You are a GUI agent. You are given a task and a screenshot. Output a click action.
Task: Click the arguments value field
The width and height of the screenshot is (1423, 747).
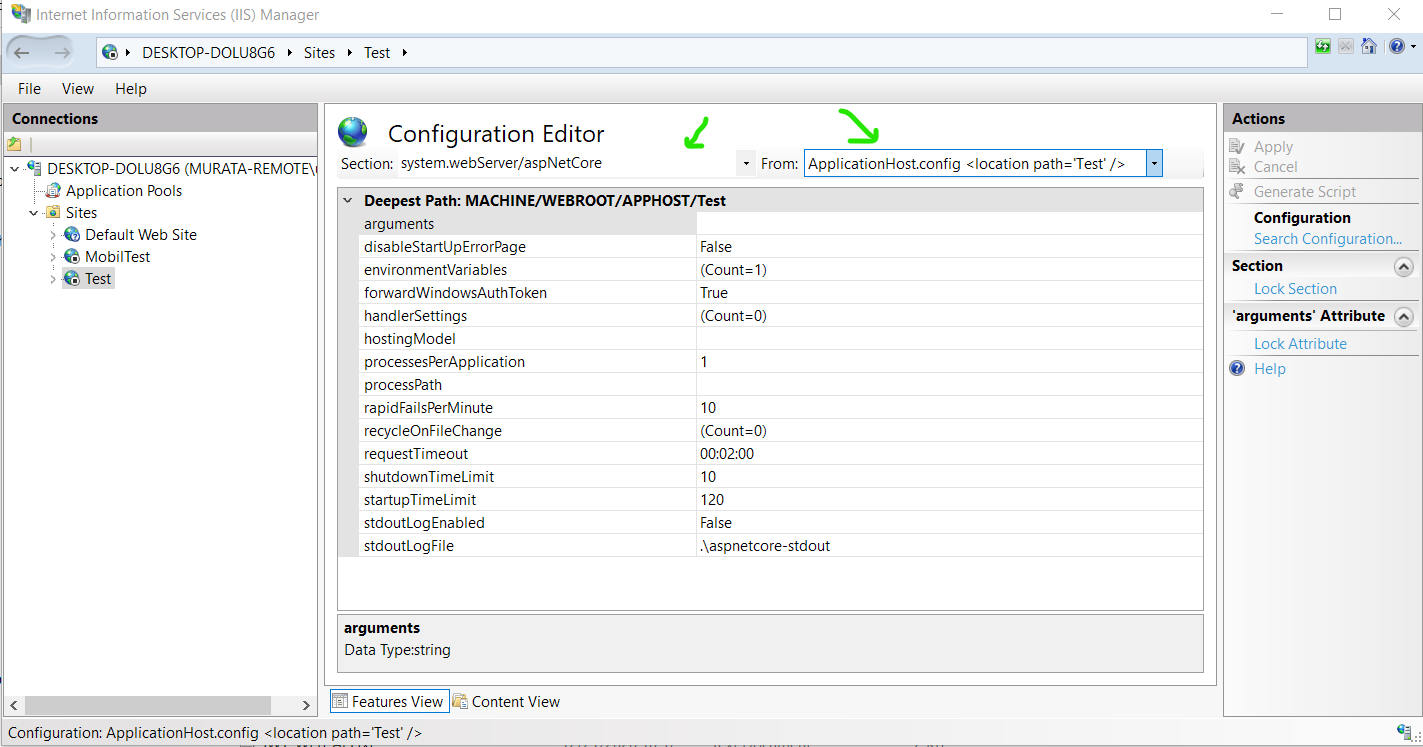pos(949,224)
